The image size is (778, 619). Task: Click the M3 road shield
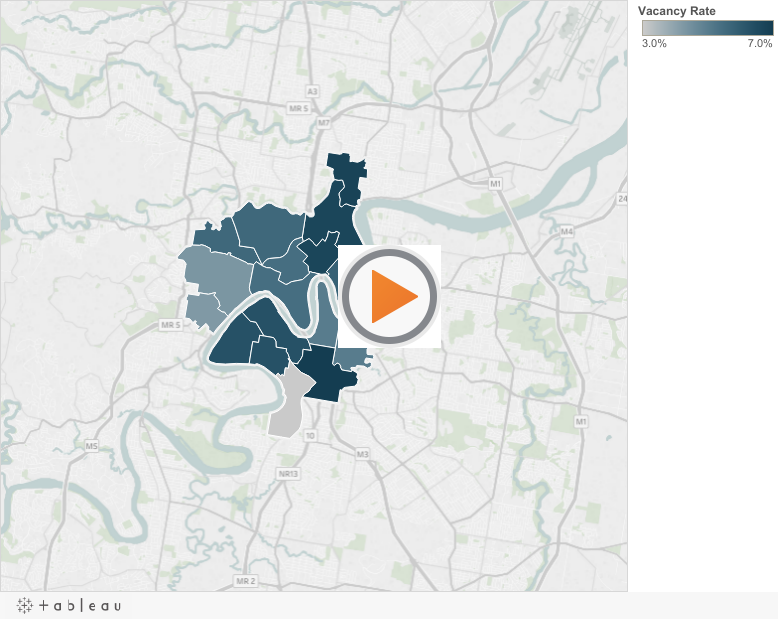coord(362,453)
